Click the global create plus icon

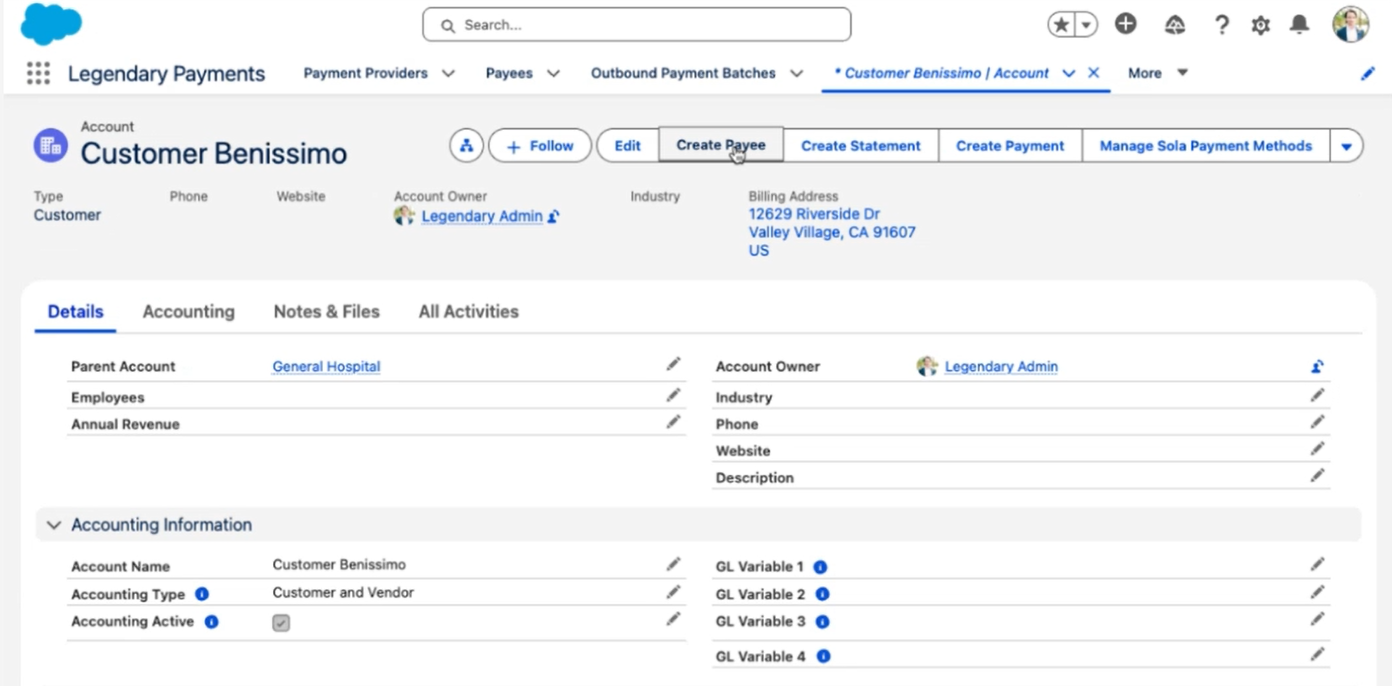[1126, 25]
